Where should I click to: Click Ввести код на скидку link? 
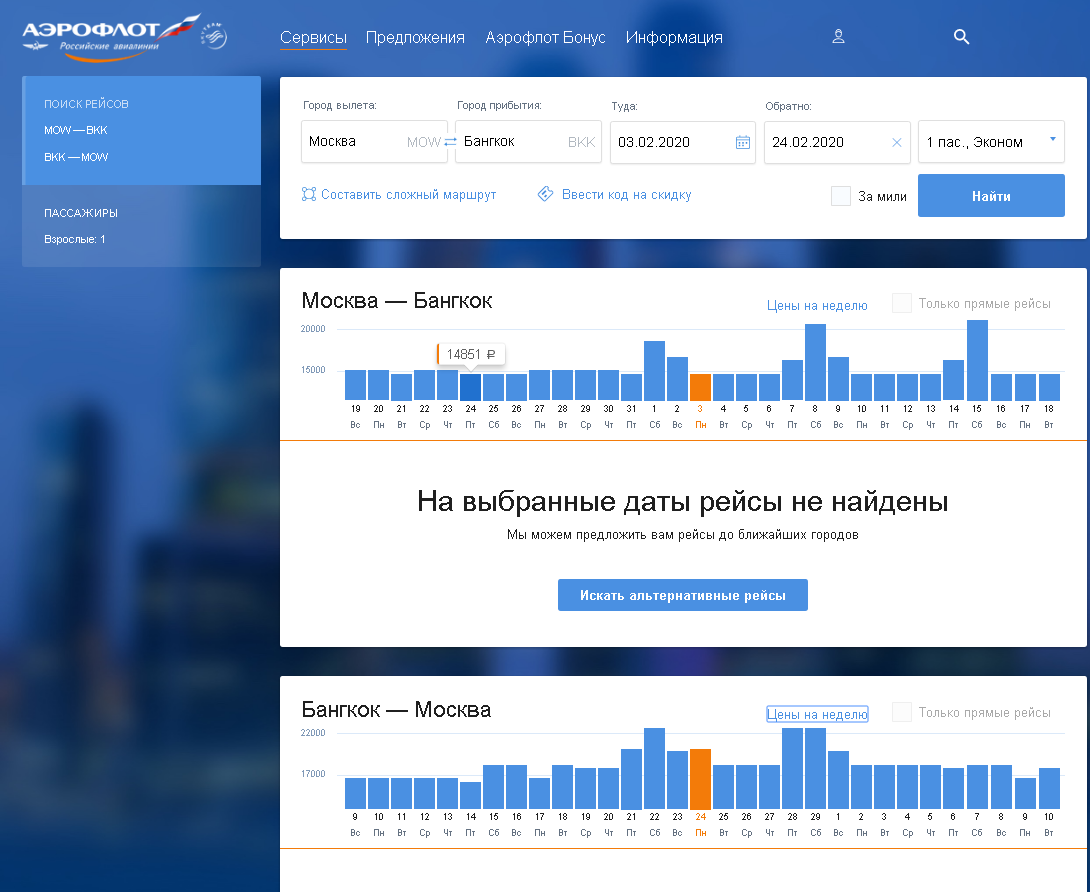pyautogui.click(x=626, y=195)
